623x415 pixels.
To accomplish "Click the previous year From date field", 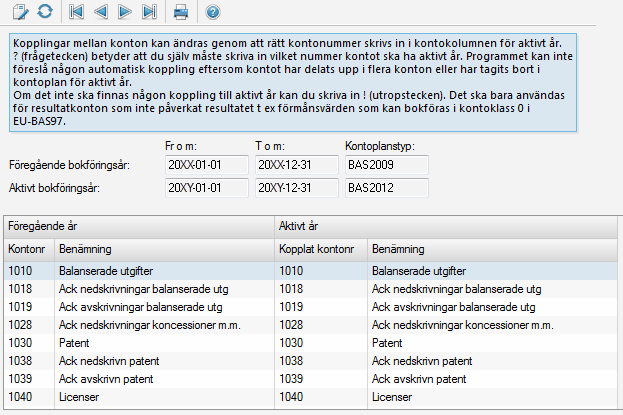I will coord(207,164).
